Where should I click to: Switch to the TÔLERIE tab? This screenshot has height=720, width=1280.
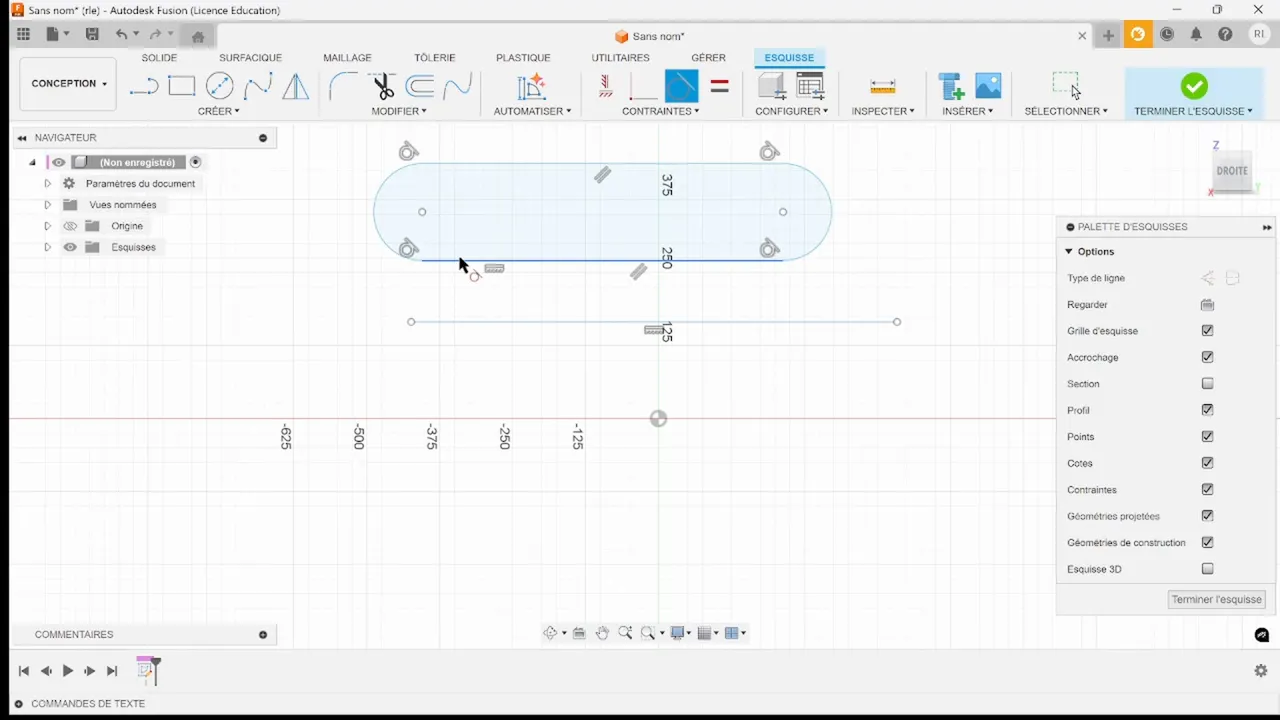tap(435, 58)
